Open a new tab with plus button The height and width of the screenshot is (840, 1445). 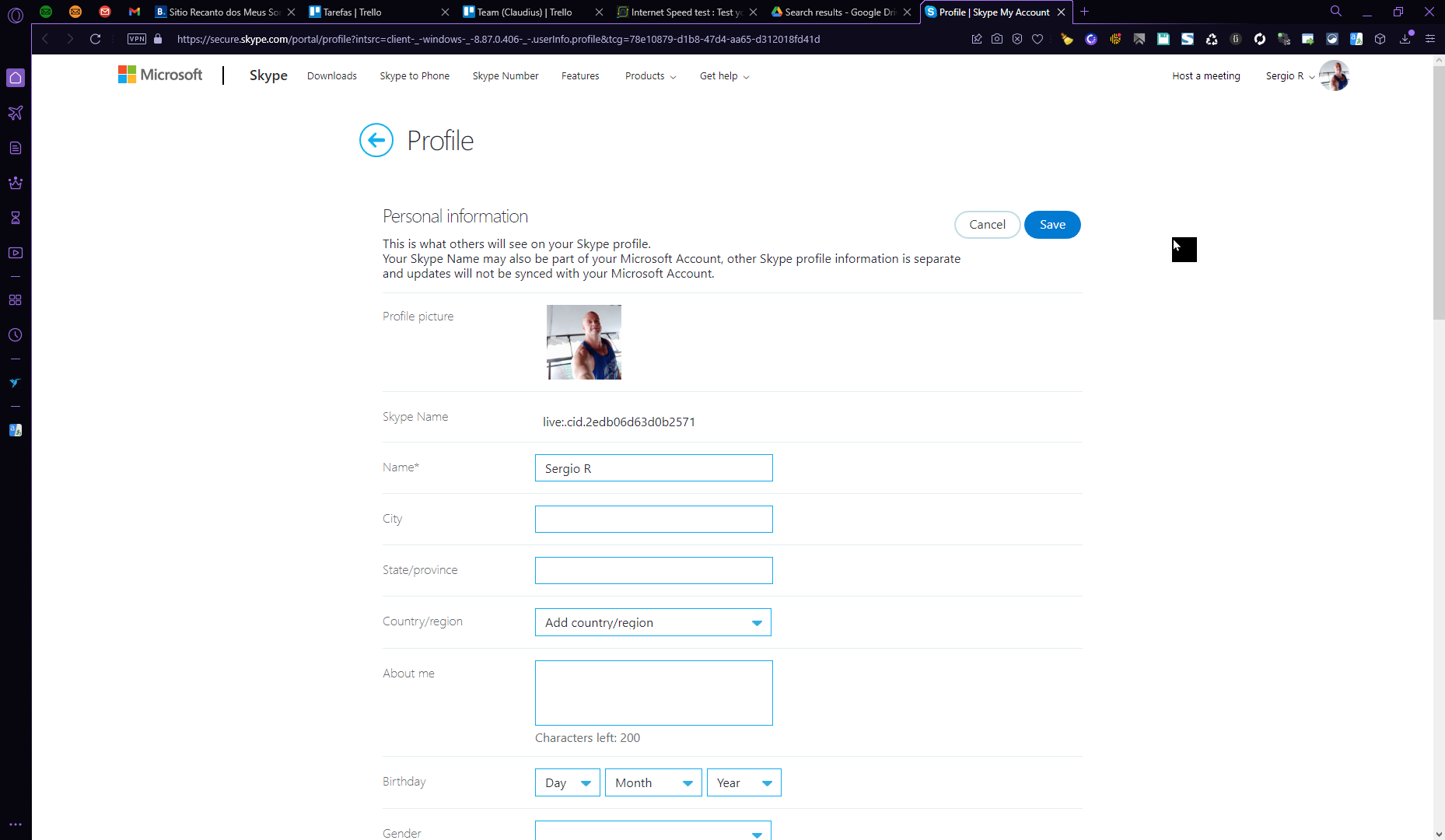1085,12
